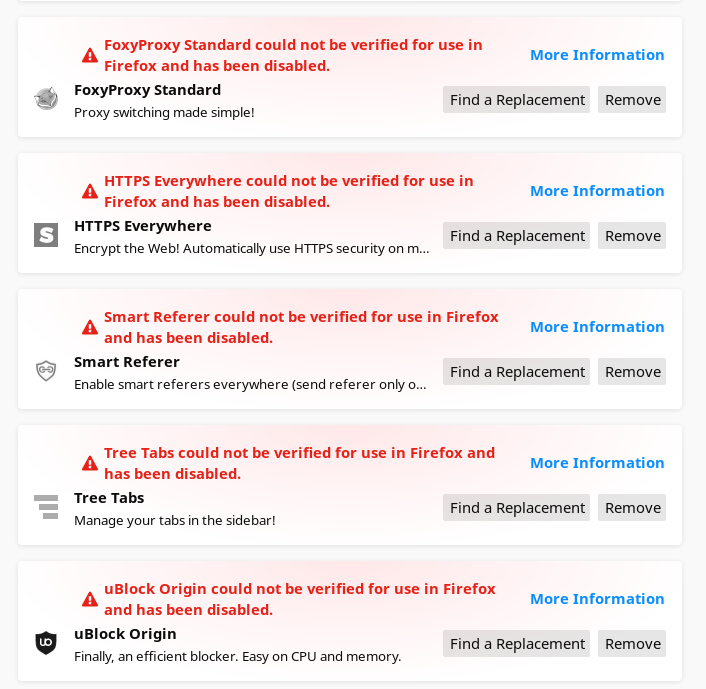Find a Replacement for uBlock Origin

[x=517, y=644]
